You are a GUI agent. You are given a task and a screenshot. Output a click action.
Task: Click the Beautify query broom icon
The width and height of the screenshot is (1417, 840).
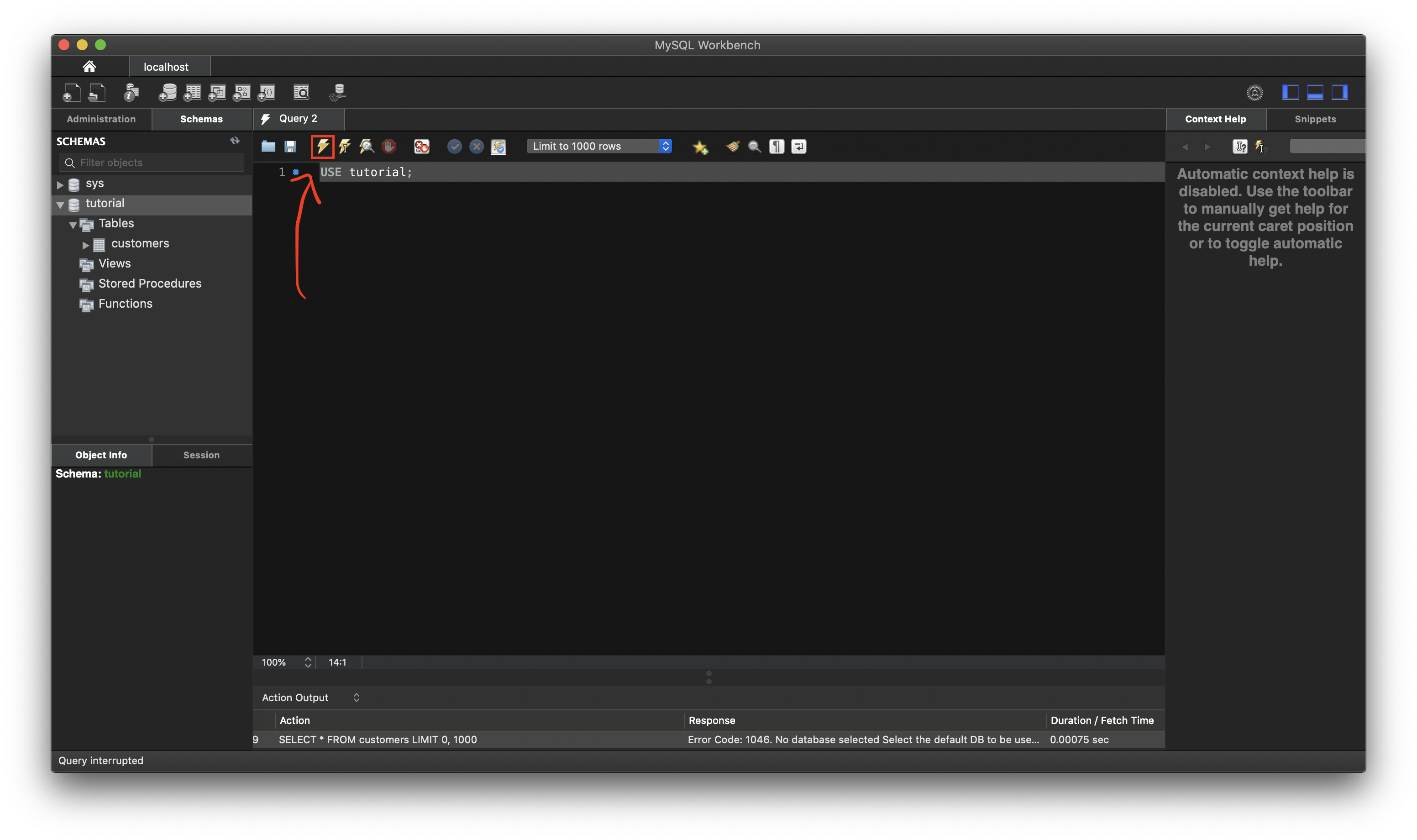click(x=733, y=147)
